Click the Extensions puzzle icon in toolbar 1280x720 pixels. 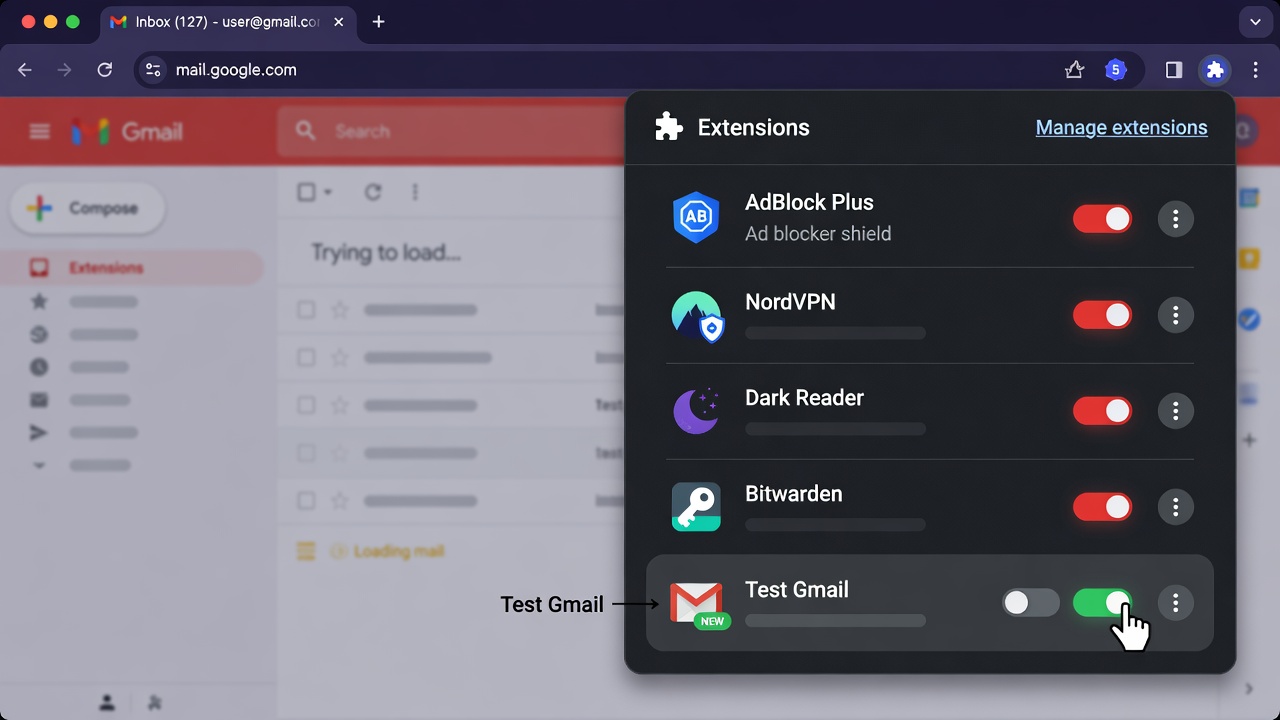point(1215,70)
